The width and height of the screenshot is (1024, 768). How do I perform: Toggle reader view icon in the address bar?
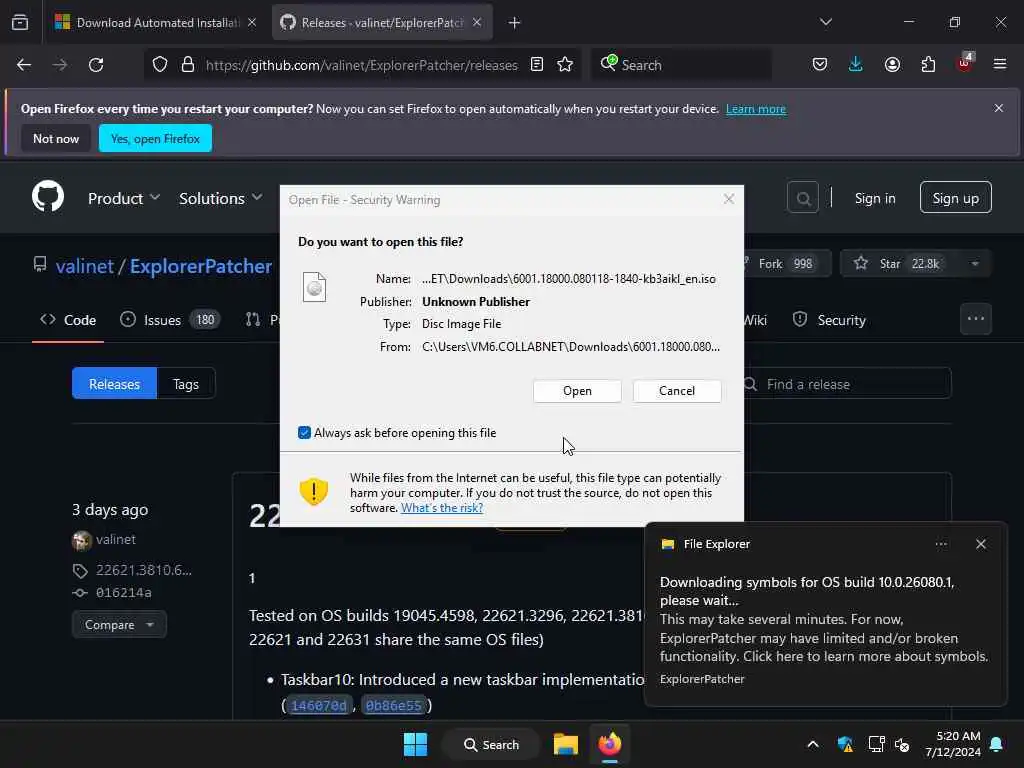point(537,65)
